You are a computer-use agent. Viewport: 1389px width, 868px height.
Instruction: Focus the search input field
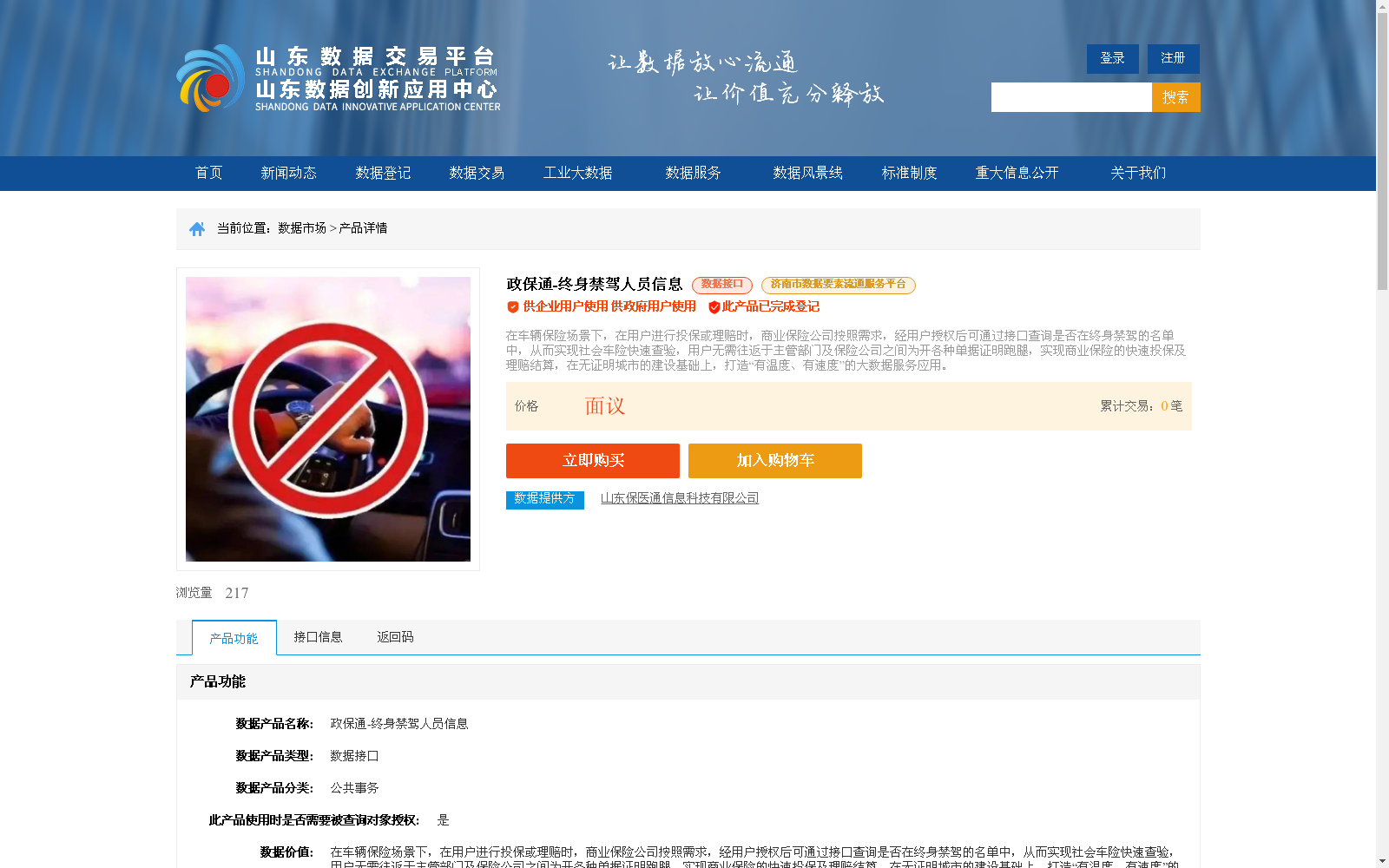coord(1071,97)
